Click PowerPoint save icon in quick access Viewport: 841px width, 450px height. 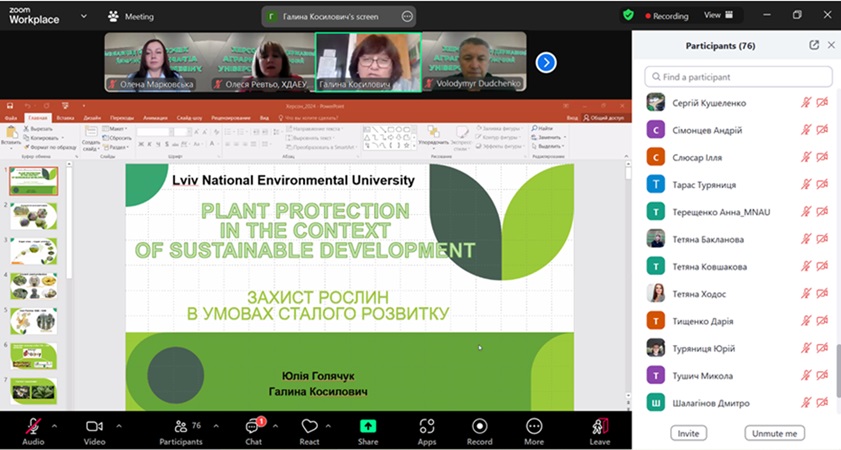pyautogui.click(x=10, y=106)
